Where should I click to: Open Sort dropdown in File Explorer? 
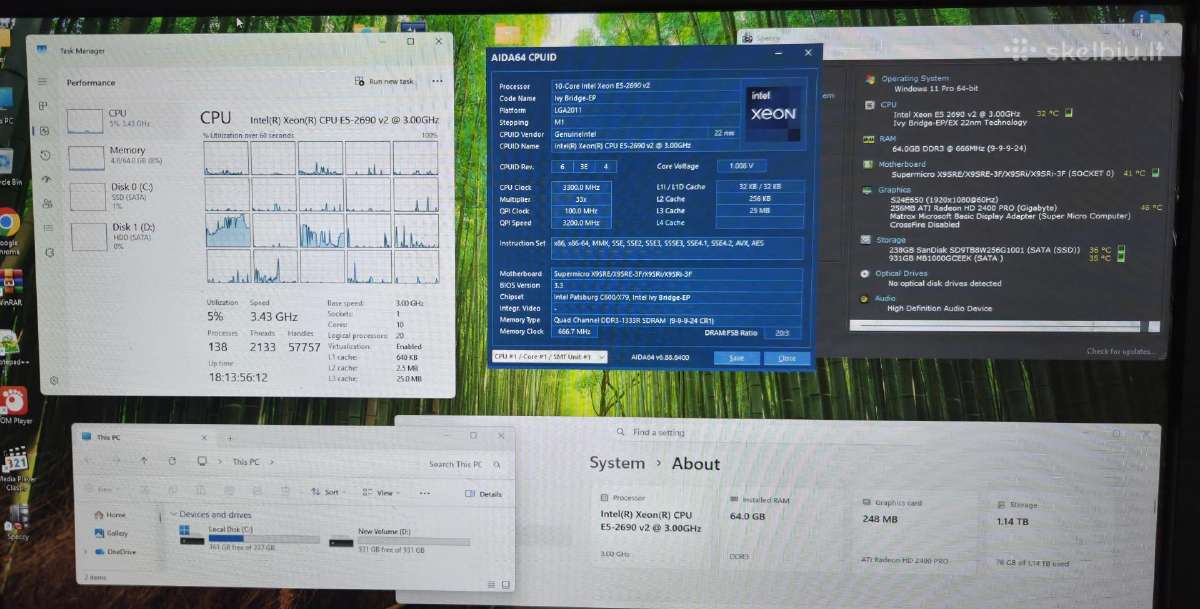327,492
